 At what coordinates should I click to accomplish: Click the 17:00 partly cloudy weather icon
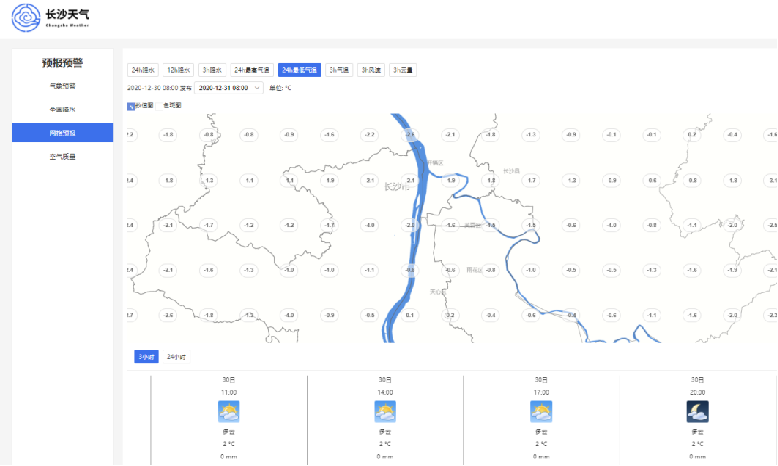coord(541,411)
